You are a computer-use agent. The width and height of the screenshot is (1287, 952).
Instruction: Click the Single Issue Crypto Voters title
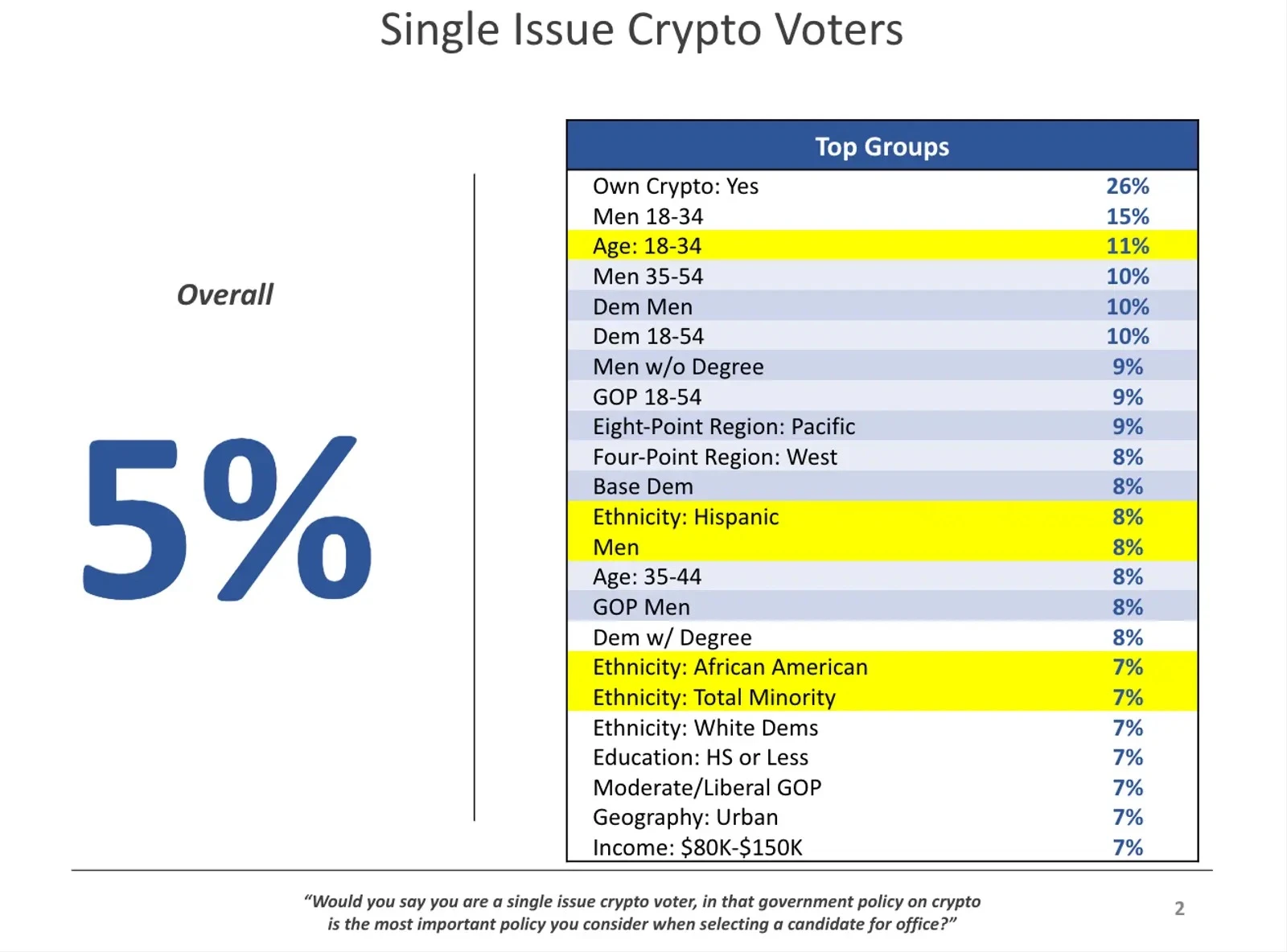[x=641, y=31]
